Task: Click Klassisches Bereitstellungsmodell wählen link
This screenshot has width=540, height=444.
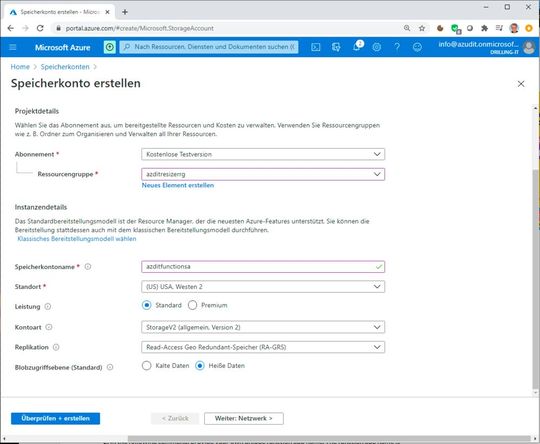Action: [x=76, y=239]
